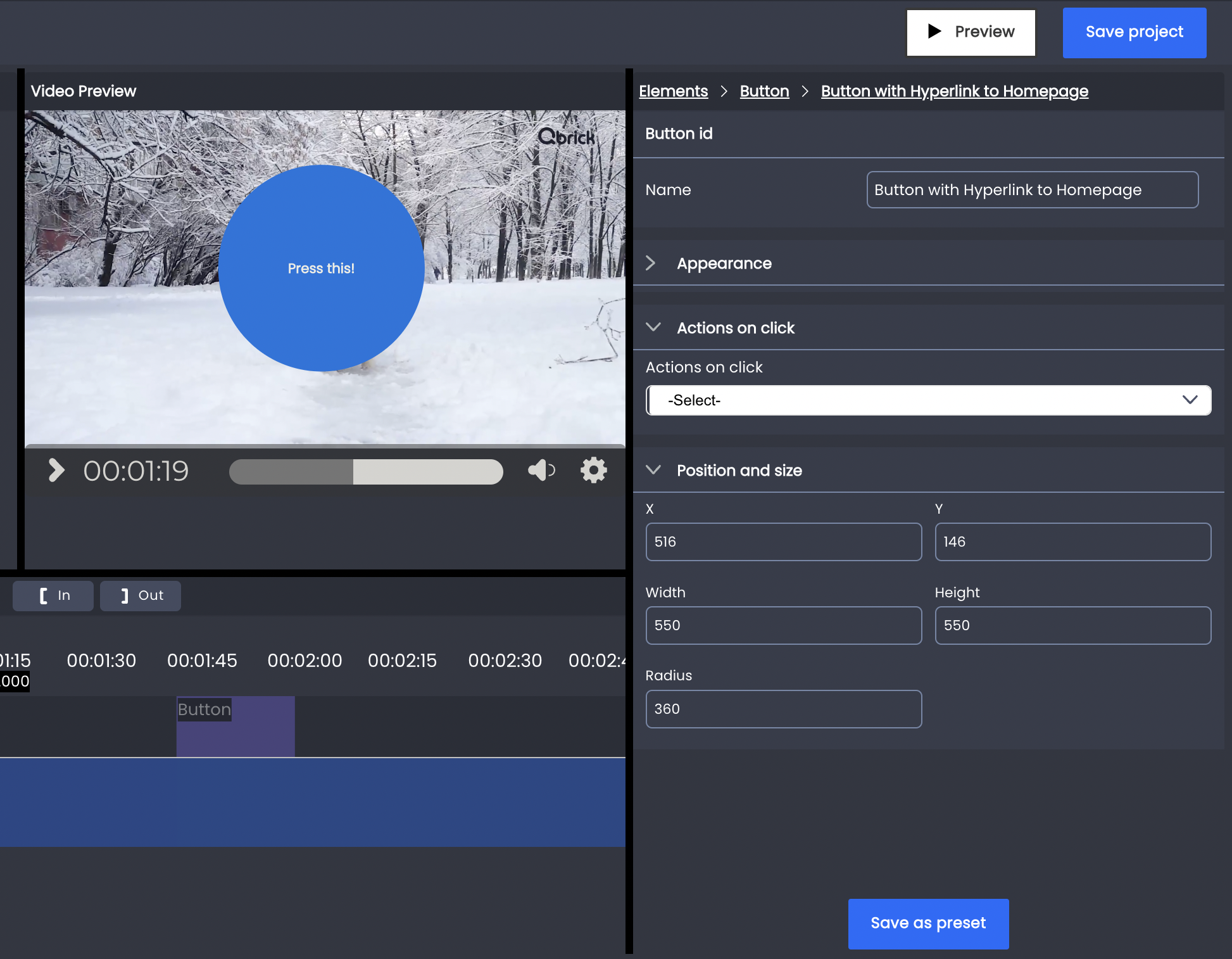
Task: Click the Name input field
Action: click(1033, 189)
